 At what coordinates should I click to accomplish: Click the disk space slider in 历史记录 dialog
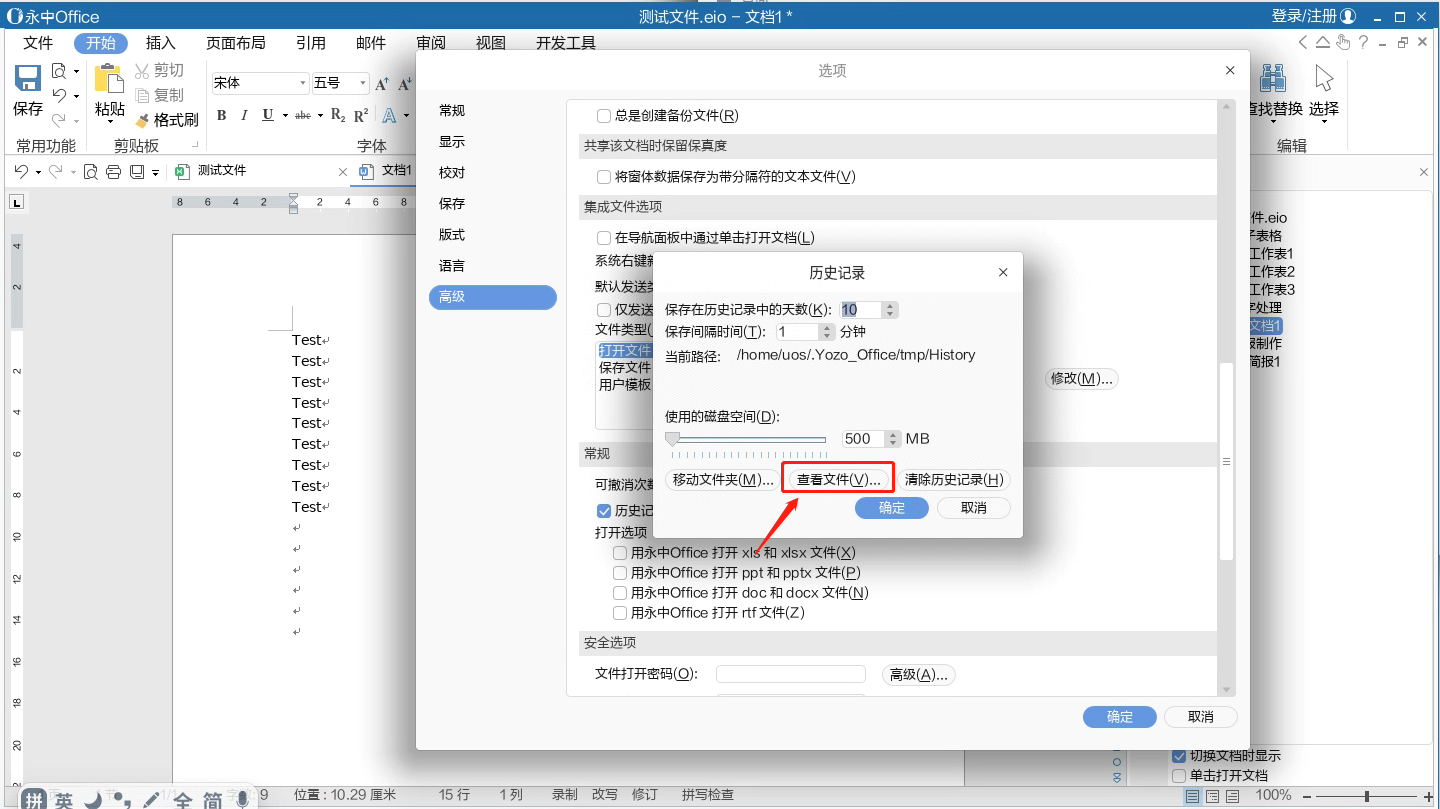coord(746,439)
